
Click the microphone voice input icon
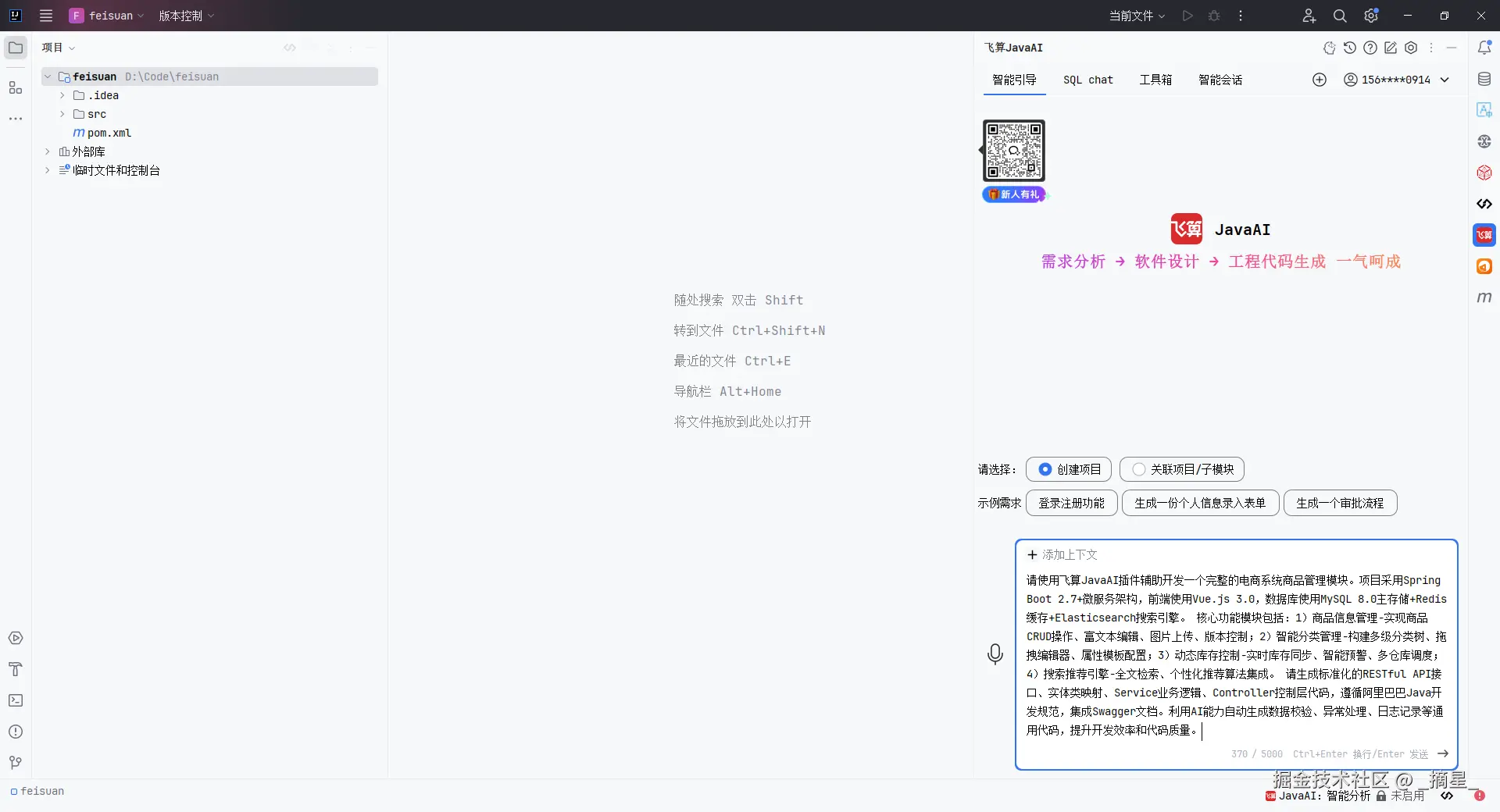(x=995, y=654)
